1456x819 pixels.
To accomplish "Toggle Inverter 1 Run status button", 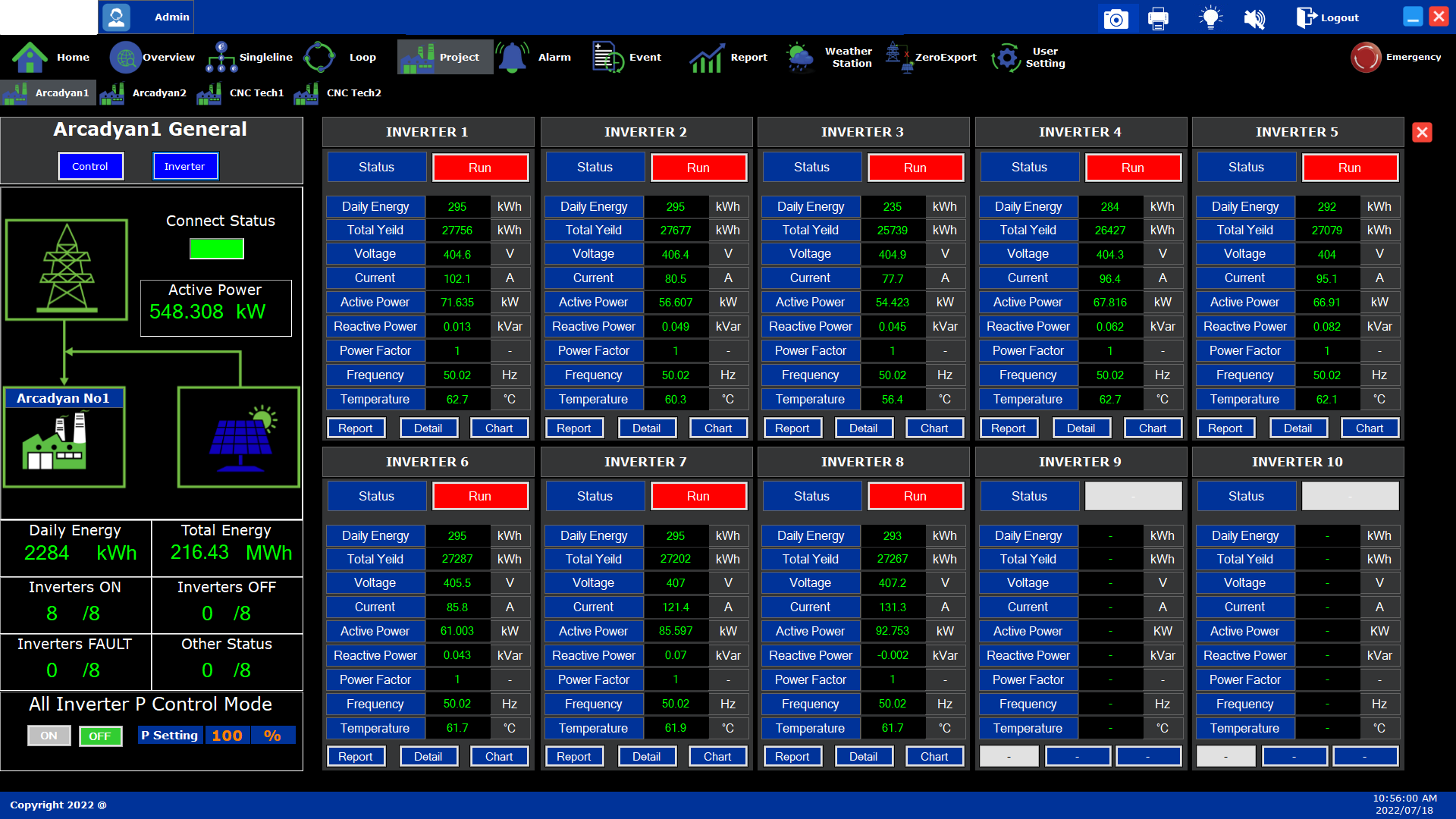I will click(479, 168).
